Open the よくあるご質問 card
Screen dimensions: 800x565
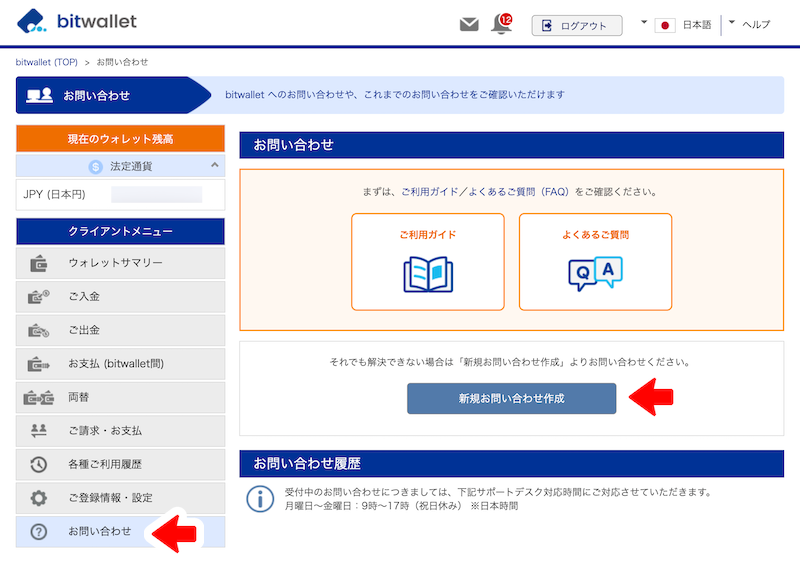coord(595,262)
